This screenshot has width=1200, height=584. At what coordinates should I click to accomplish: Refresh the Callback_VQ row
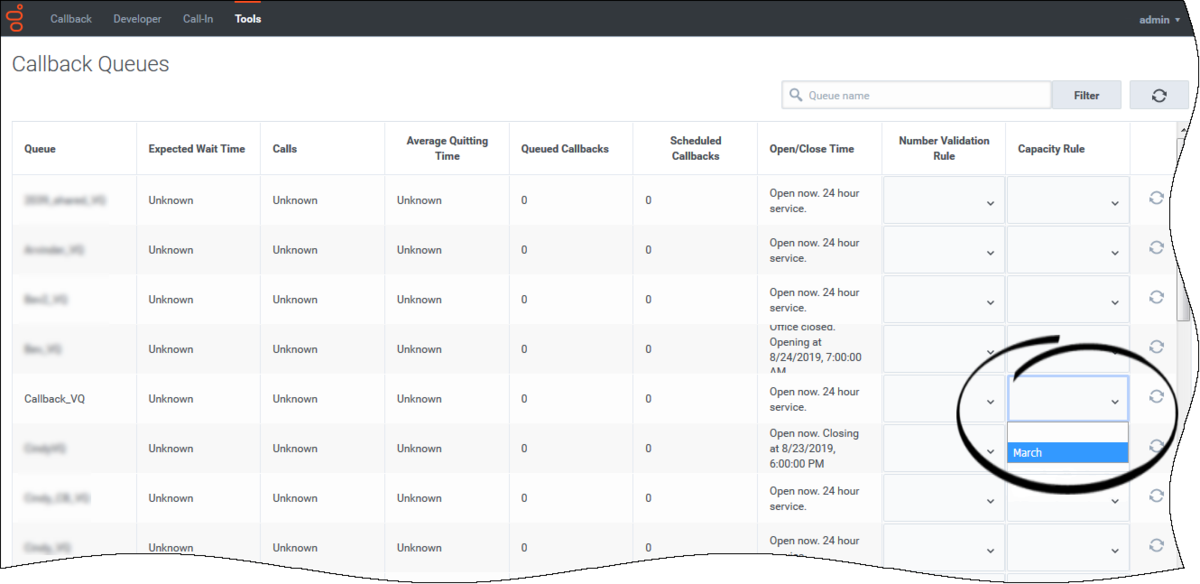pyautogui.click(x=1156, y=396)
